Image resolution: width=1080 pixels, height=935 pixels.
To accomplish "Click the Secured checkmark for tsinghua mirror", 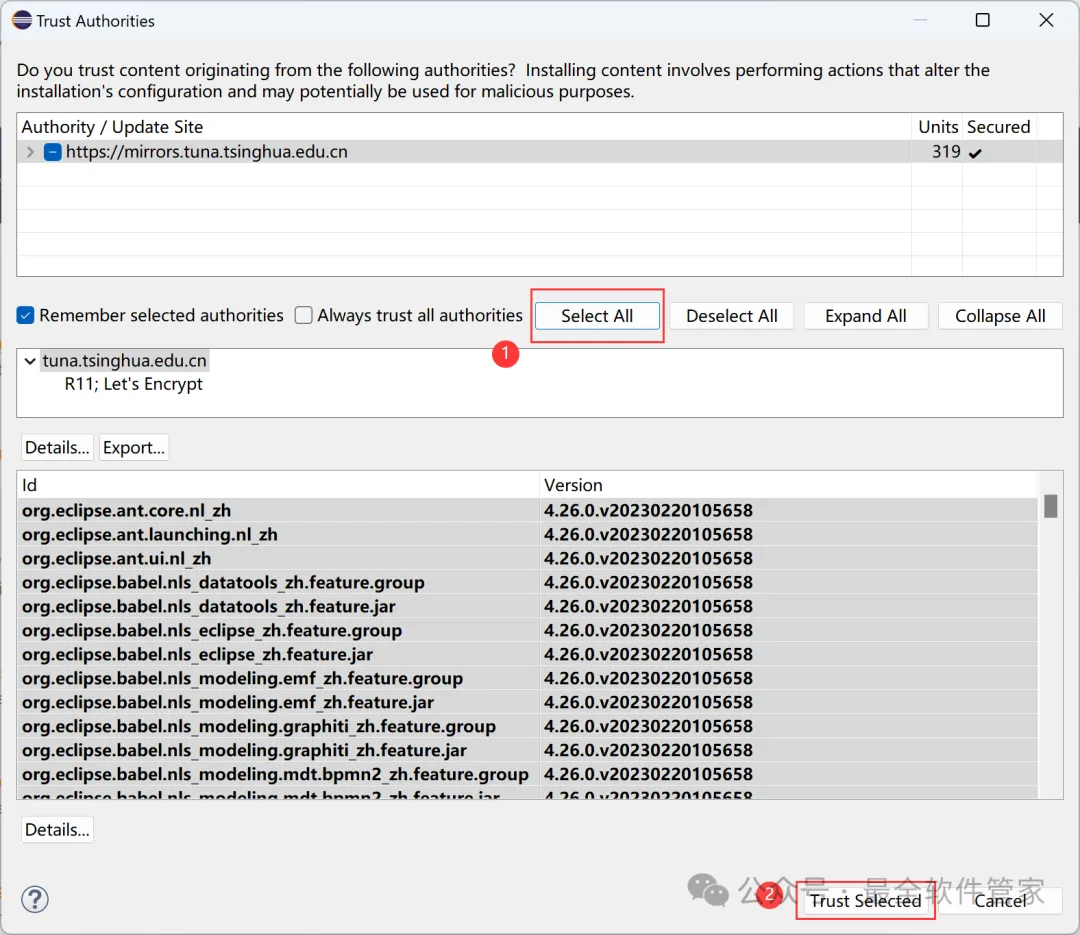I will [975, 153].
